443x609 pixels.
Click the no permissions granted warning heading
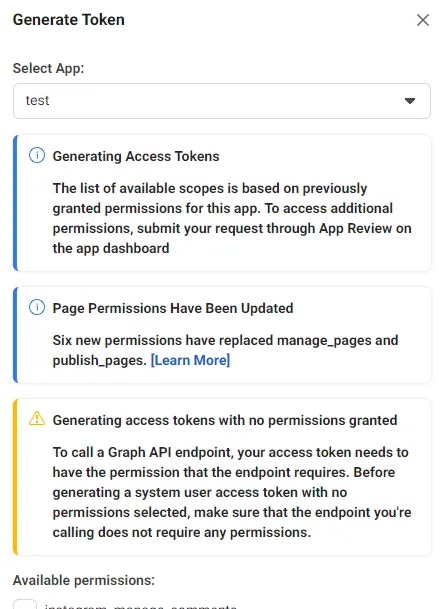[x=225, y=420]
